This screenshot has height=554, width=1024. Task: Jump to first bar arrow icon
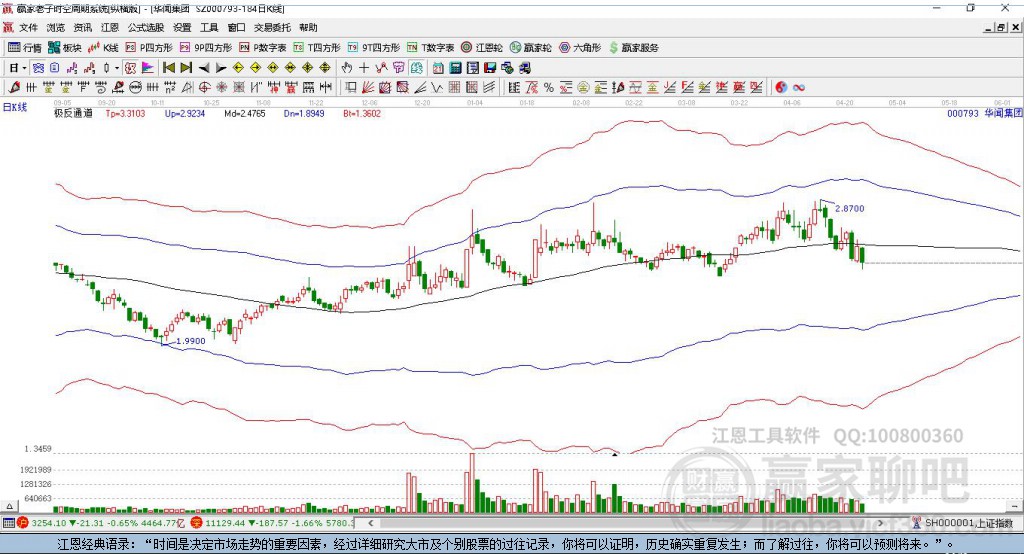click(x=168, y=68)
